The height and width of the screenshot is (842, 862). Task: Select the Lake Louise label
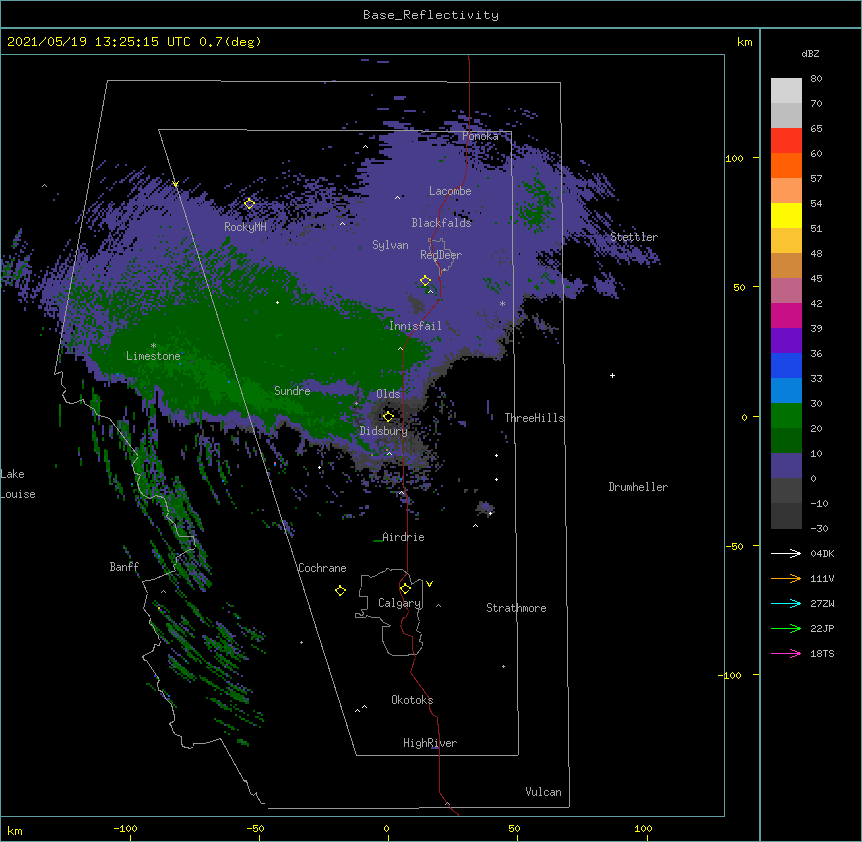pyautogui.click(x=18, y=484)
